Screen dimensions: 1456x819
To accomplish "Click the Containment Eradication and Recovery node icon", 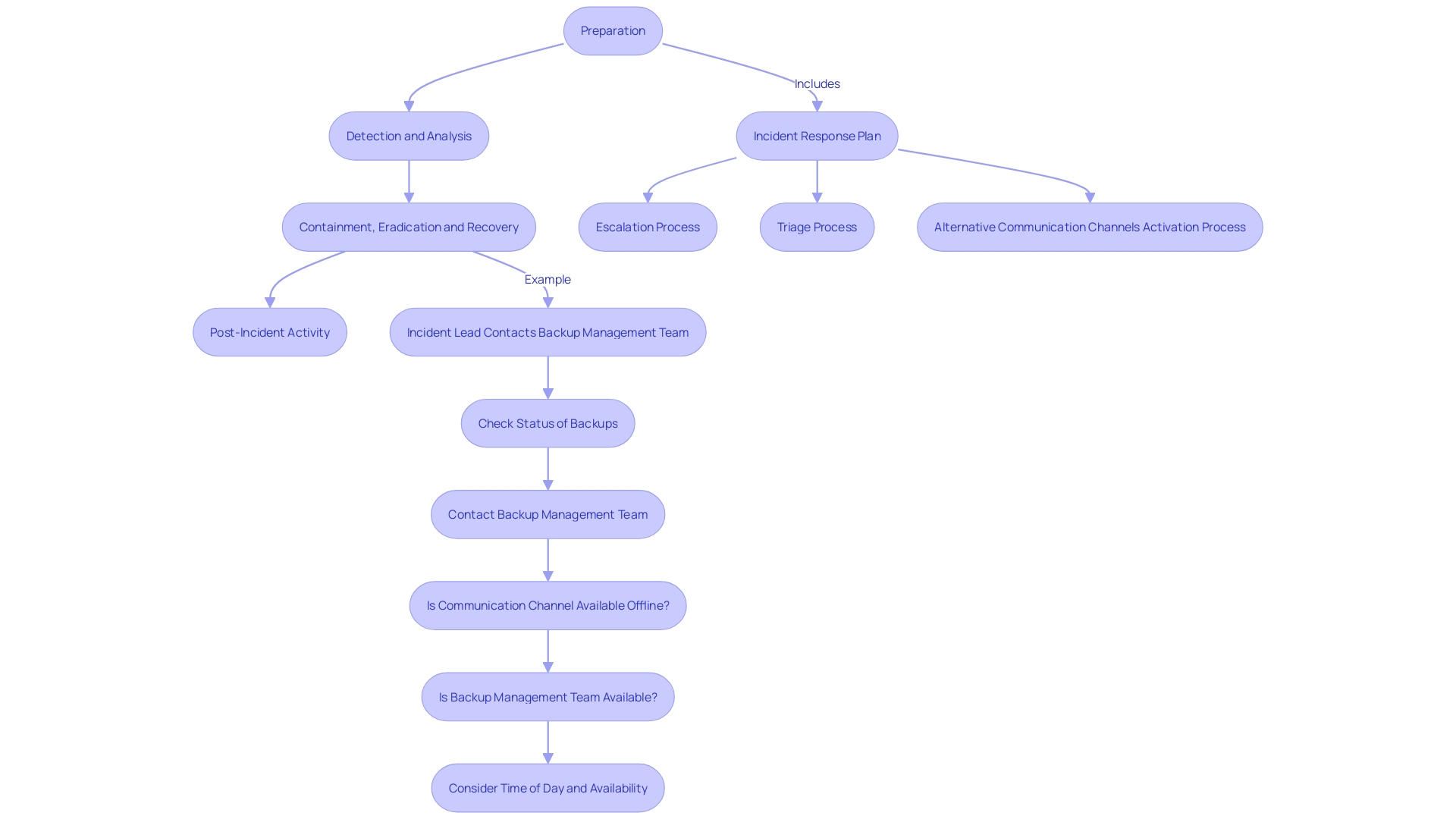I will coord(408,227).
